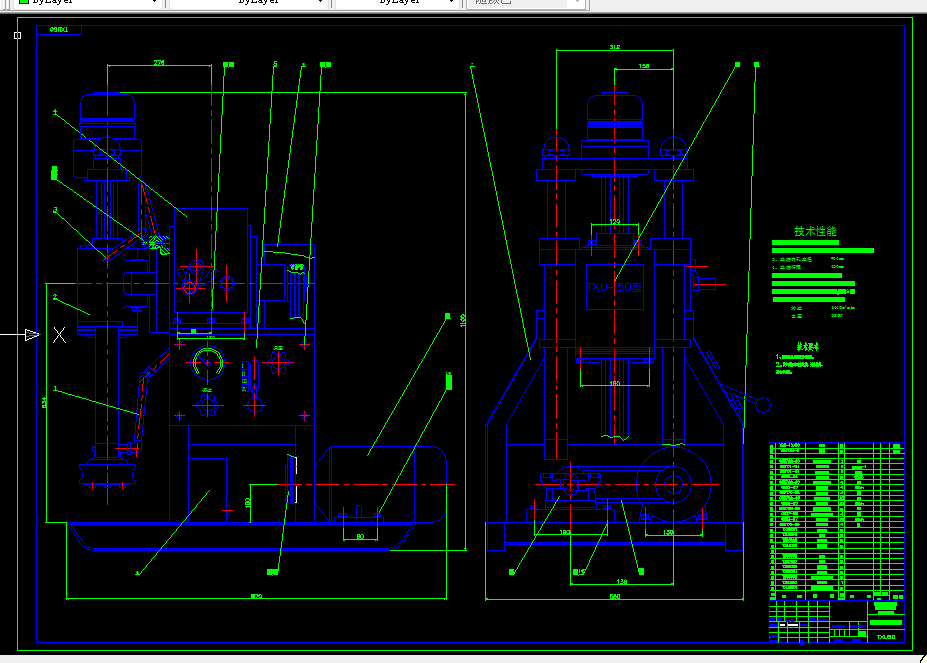Click the UCS X axis icon
Screen dimensions: 927x663
tap(59, 335)
